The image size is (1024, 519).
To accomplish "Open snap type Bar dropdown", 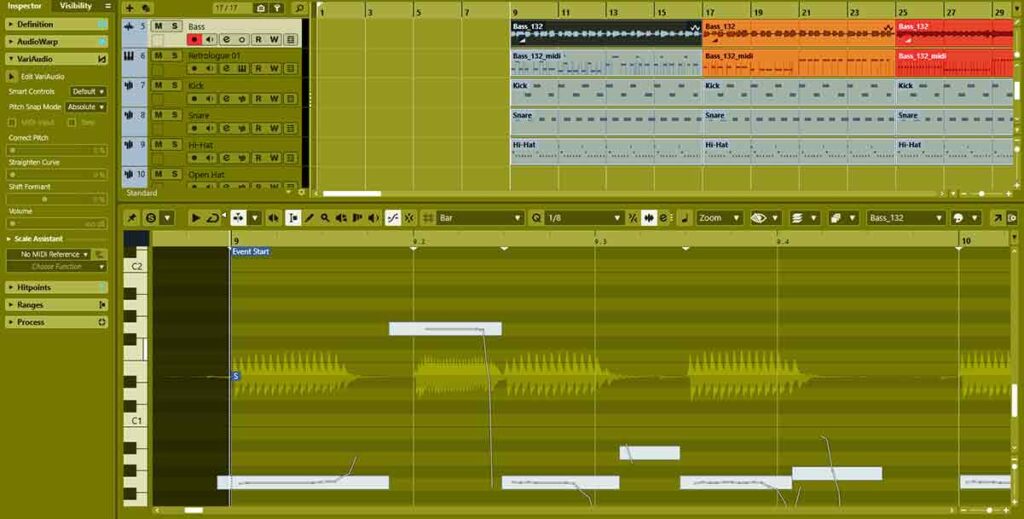I will (x=481, y=218).
